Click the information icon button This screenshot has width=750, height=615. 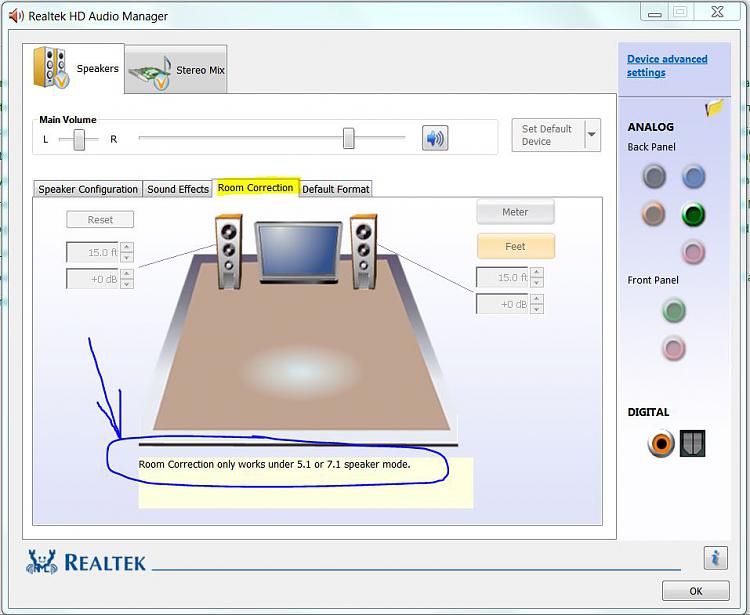(716, 558)
